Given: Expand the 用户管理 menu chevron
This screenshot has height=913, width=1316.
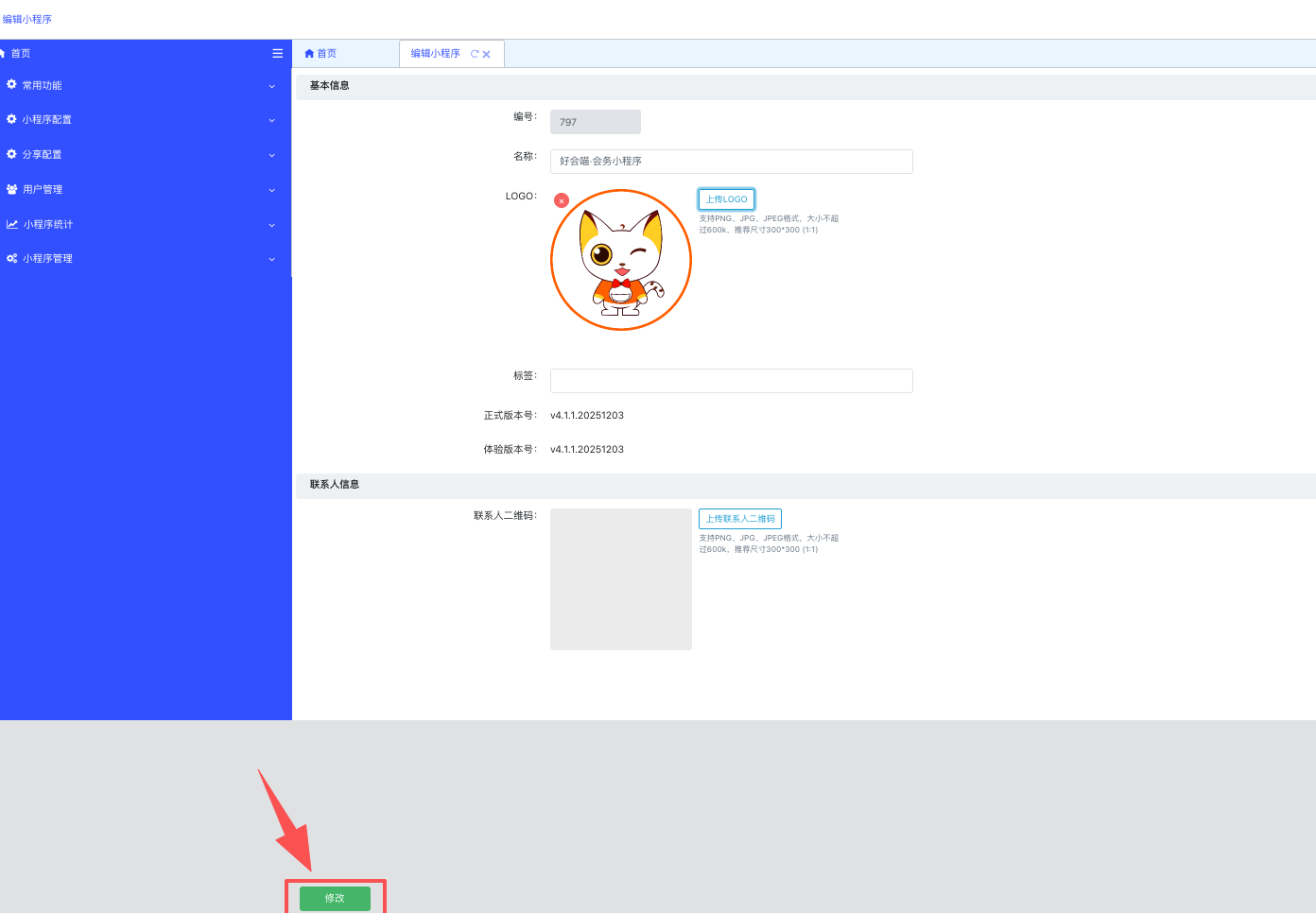Looking at the screenshot, I should click(271, 190).
